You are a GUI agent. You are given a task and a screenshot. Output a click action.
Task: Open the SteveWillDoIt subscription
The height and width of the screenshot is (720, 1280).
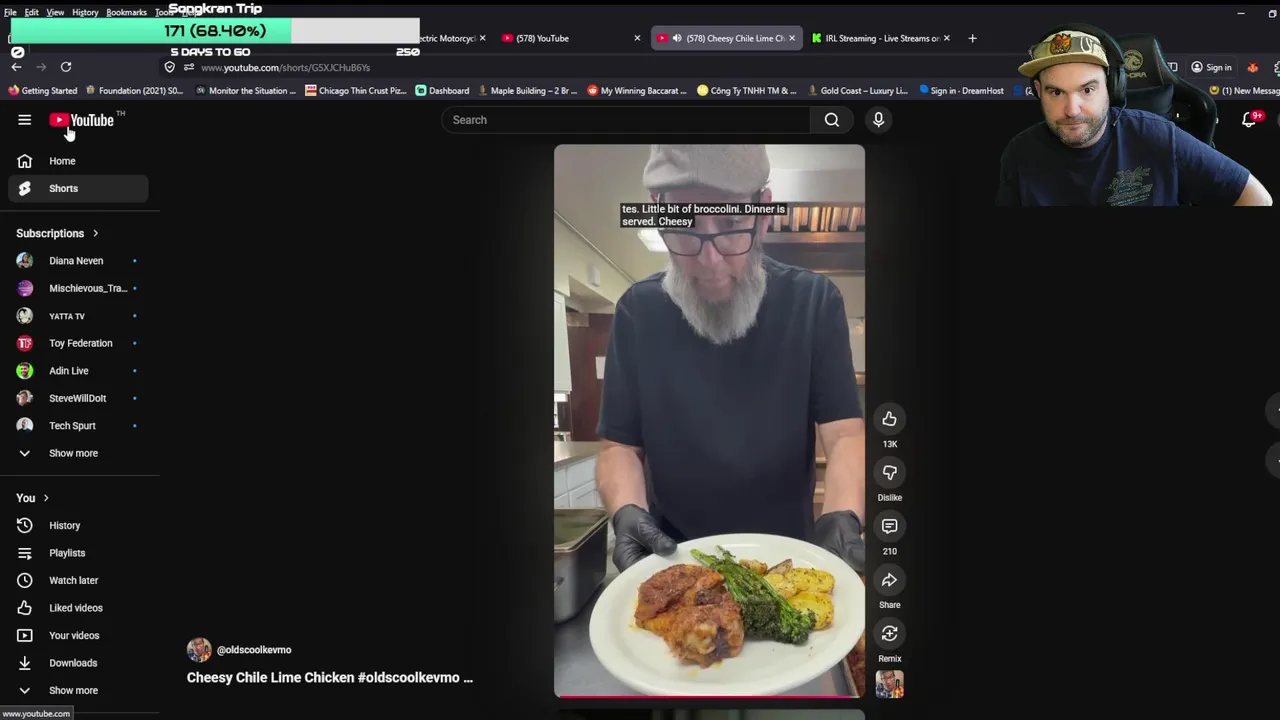[78, 398]
